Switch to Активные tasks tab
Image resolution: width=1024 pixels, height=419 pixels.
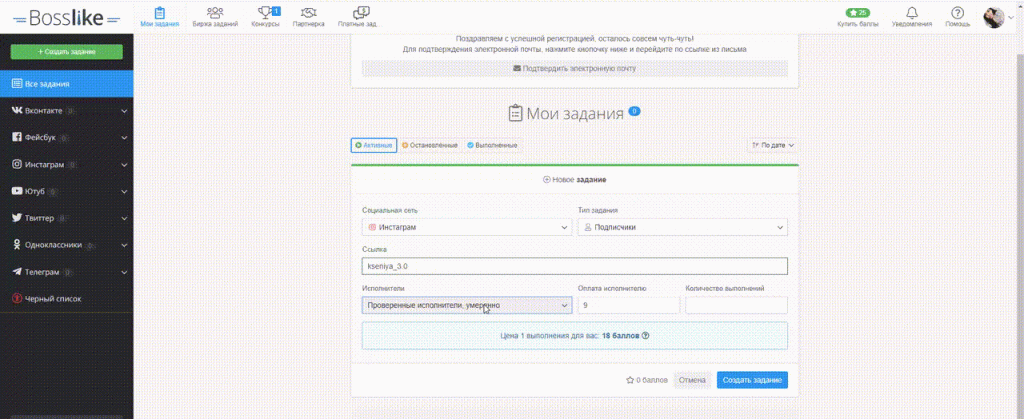374,145
